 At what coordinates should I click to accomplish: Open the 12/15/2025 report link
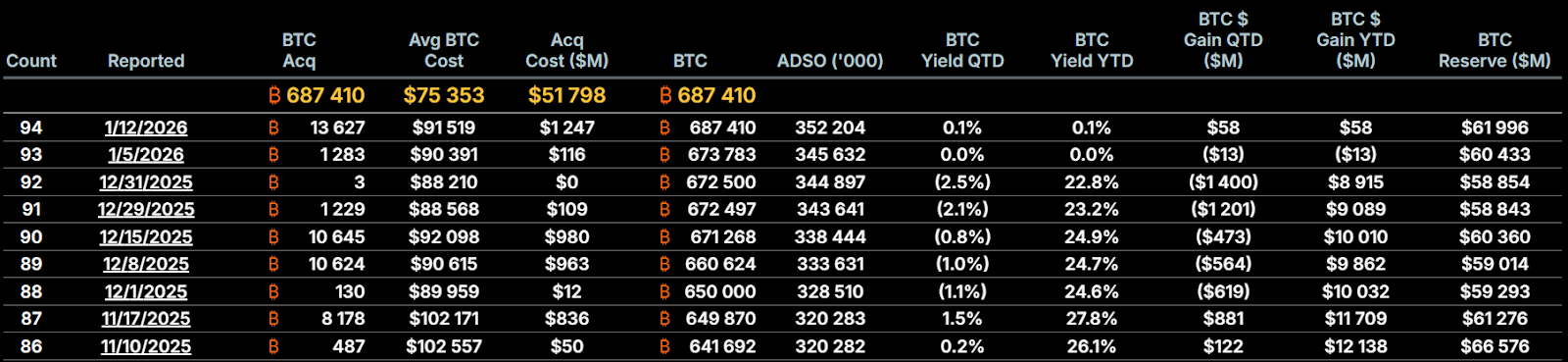(x=146, y=236)
